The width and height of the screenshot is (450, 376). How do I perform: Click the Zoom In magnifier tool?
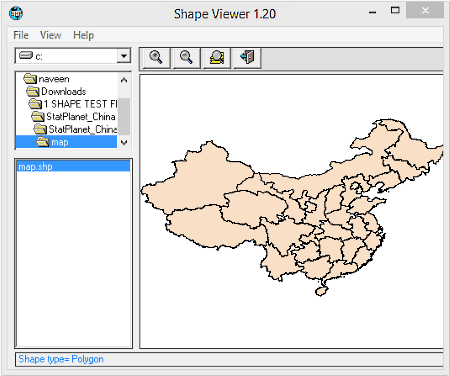pos(156,57)
